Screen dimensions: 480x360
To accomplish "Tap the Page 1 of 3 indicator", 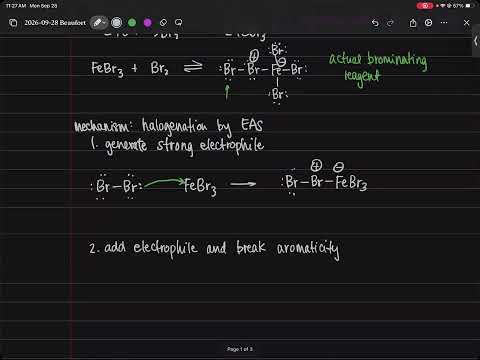I will (x=240, y=349).
